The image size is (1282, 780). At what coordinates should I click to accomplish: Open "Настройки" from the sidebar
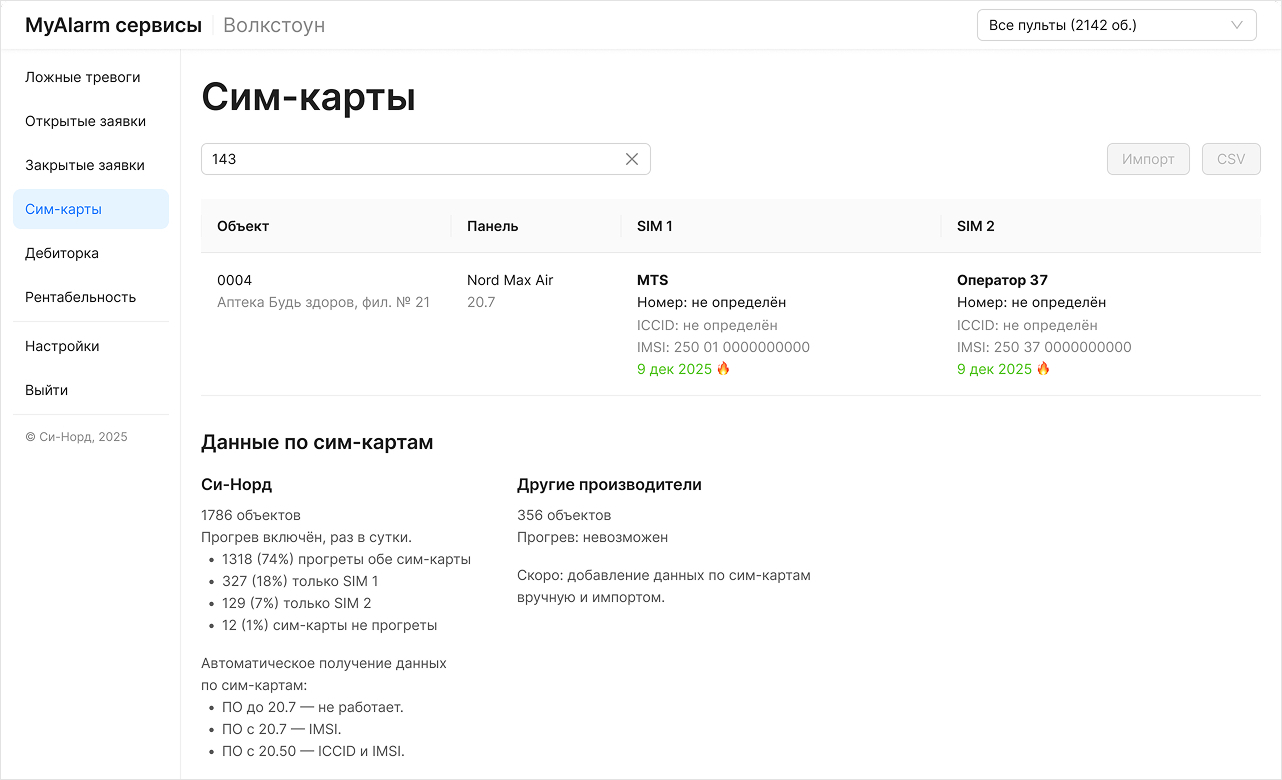(x=62, y=346)
